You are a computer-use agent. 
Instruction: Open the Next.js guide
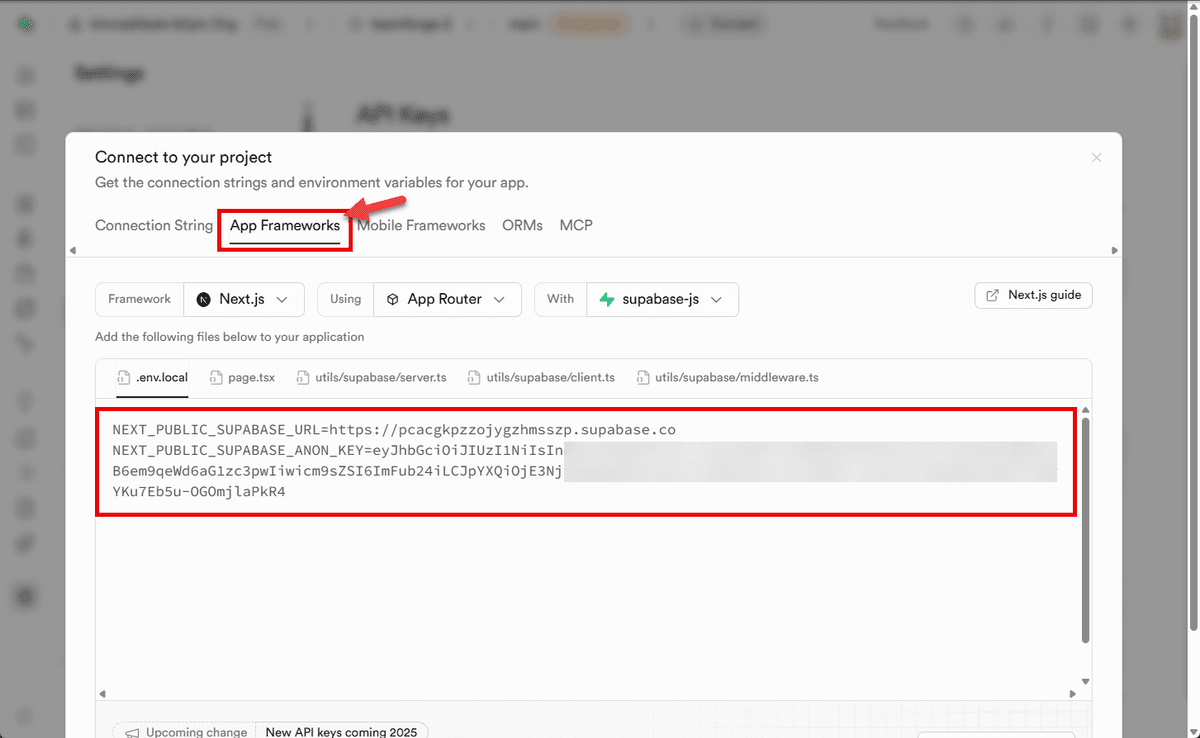click(1033, 295)
